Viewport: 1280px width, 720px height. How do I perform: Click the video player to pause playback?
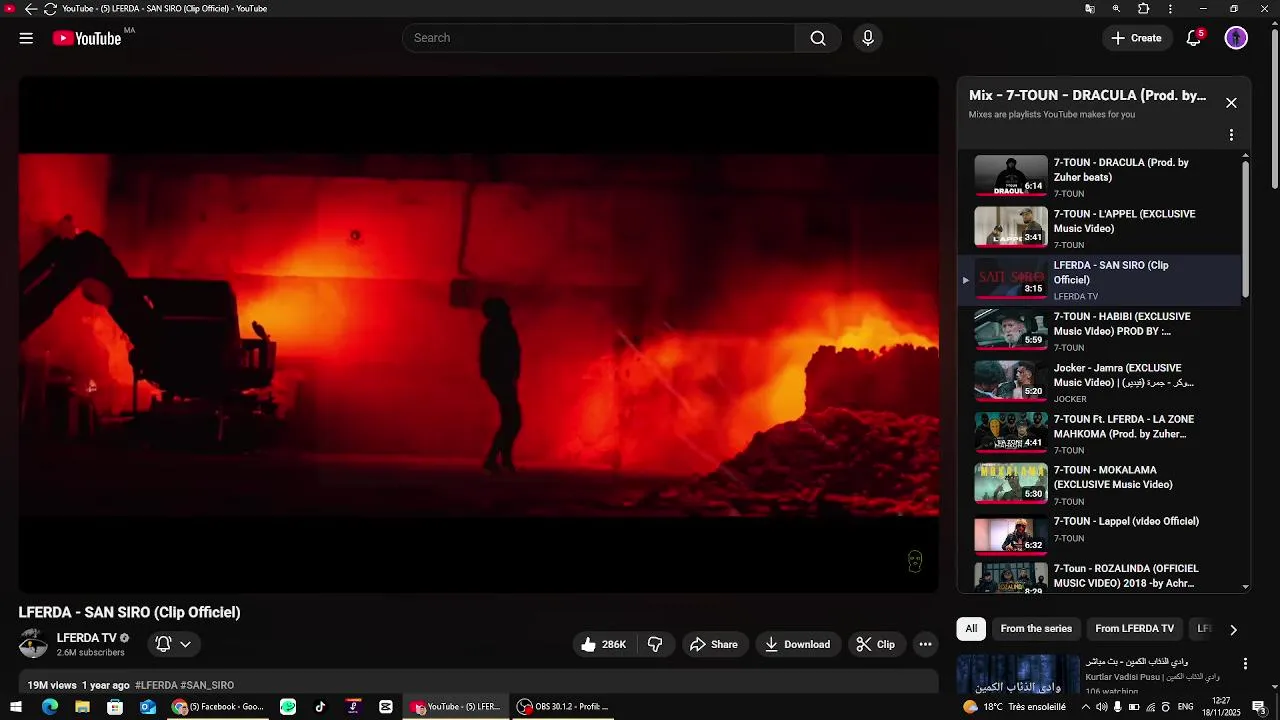pyautogui.click(x=478, y=335)
